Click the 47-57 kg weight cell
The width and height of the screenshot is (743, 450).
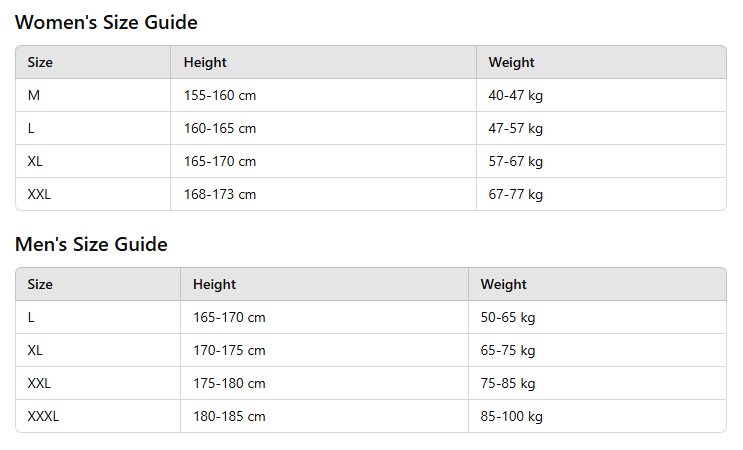515,128
